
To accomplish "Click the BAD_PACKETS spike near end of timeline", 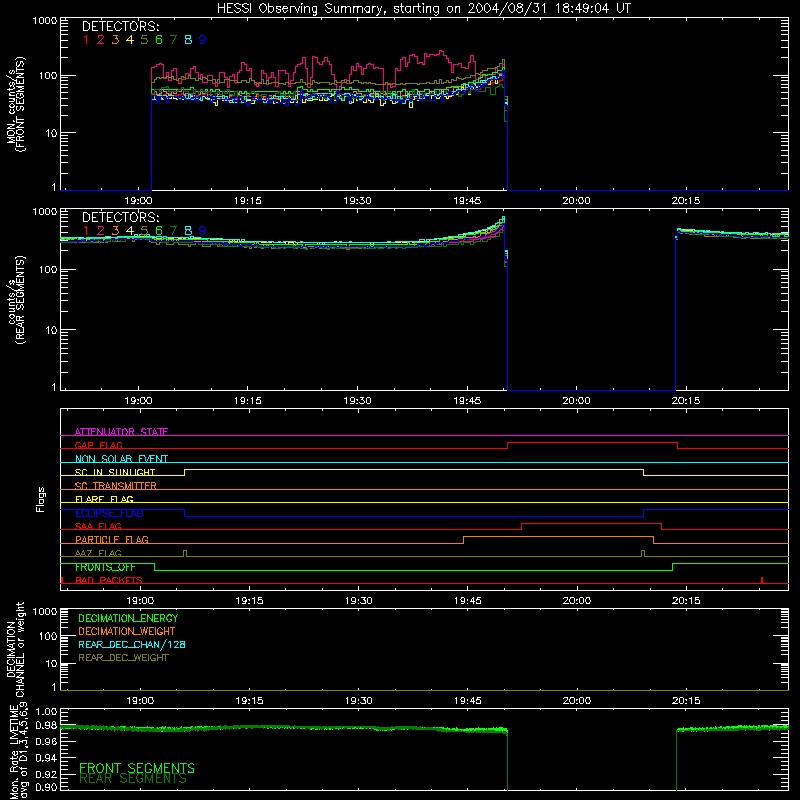I will click(x=762, y=580).
